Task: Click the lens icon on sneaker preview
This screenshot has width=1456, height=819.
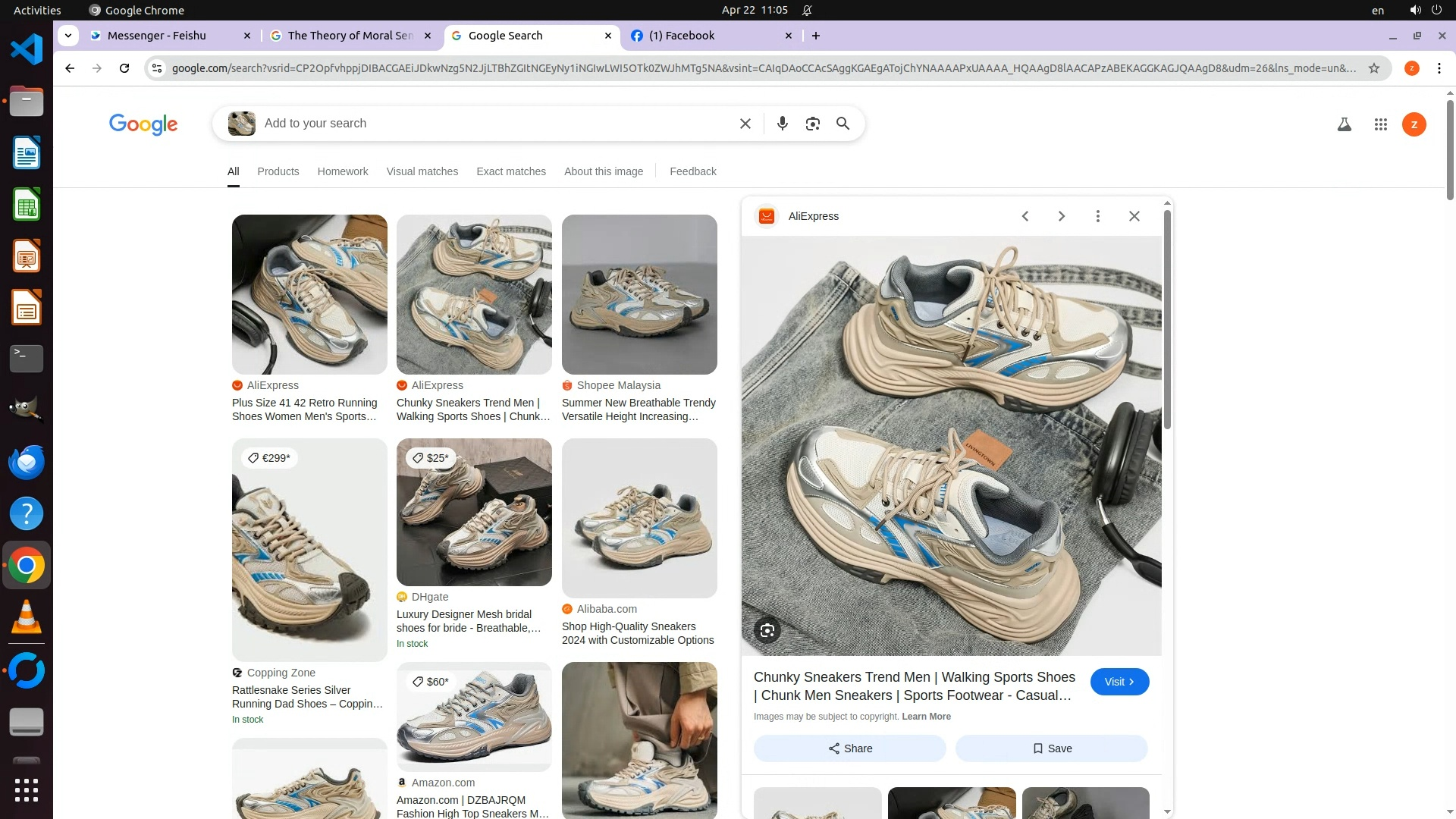Action: 767,630
